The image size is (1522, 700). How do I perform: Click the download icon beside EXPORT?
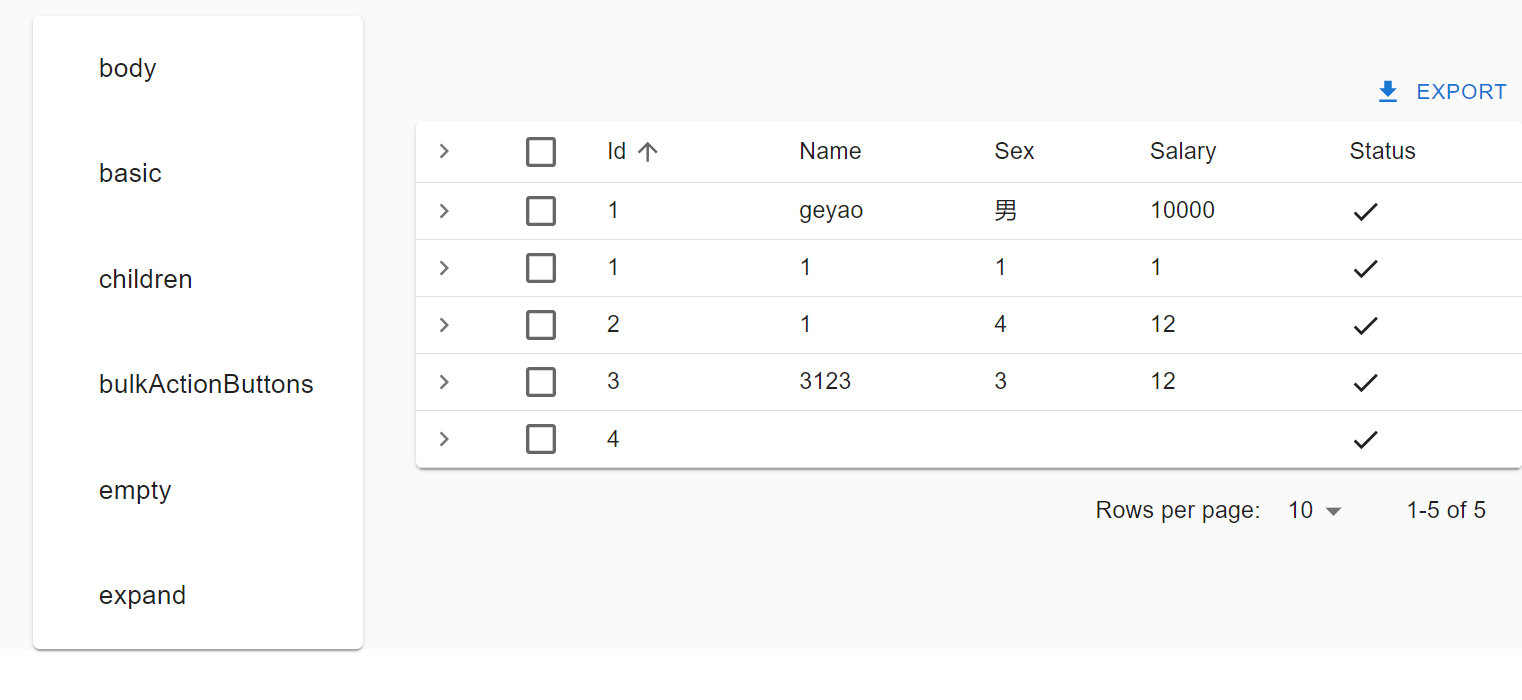pyautogui.click(x=1387, y=91)
